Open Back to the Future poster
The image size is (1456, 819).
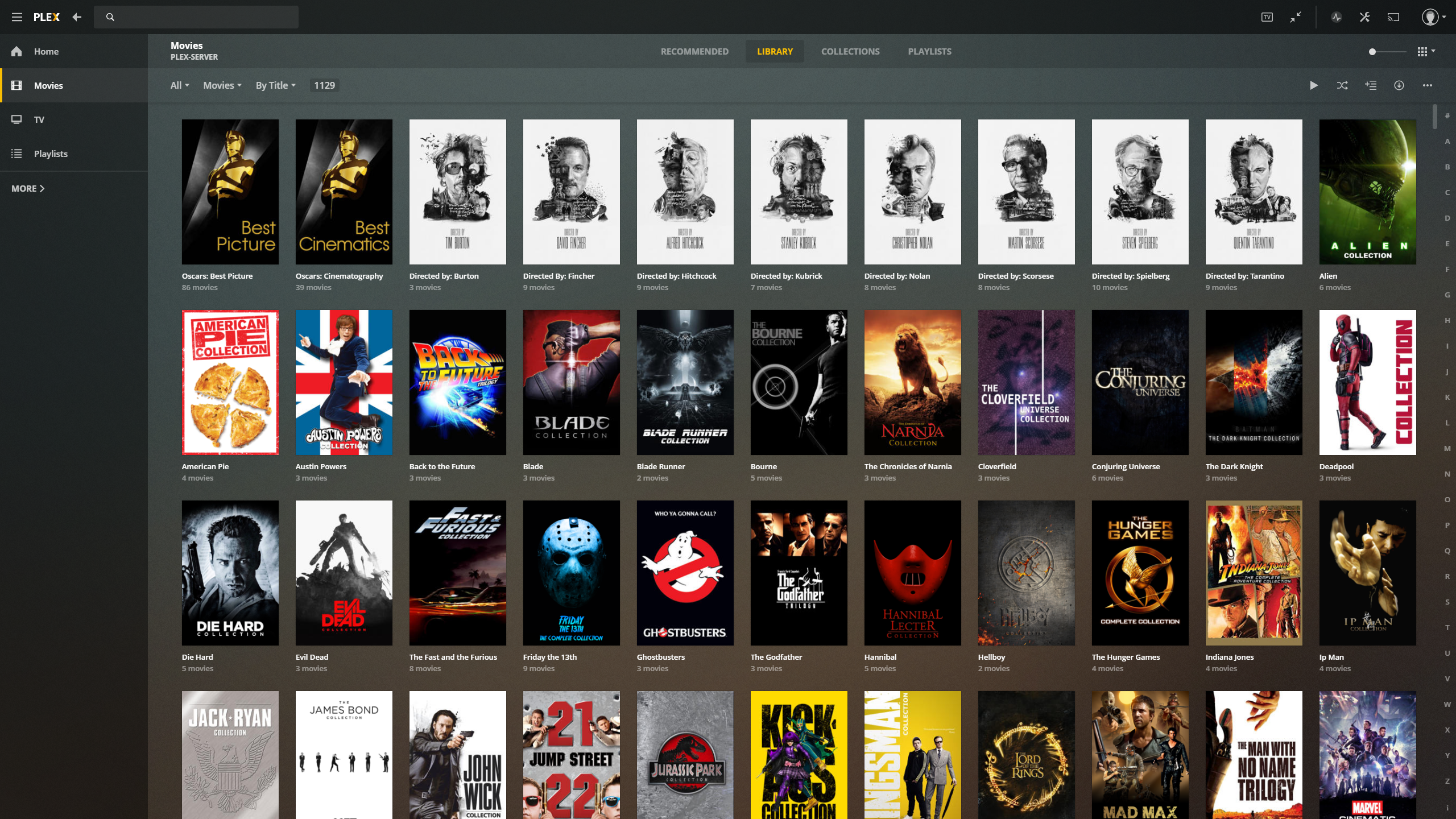458,382
